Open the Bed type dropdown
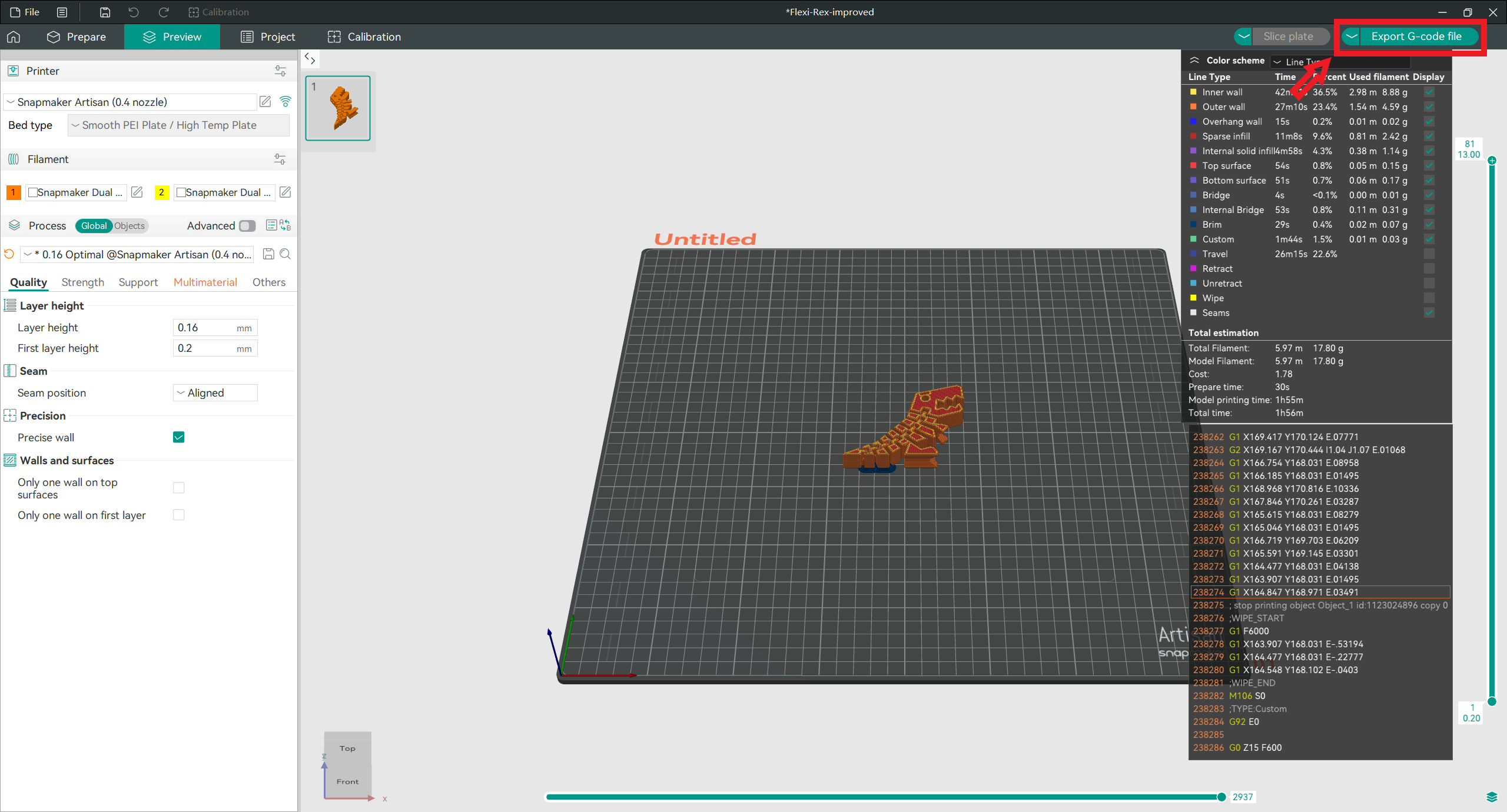Viewport: 1507px width, 812px height. pyautogui.click(x=178, y=125)
